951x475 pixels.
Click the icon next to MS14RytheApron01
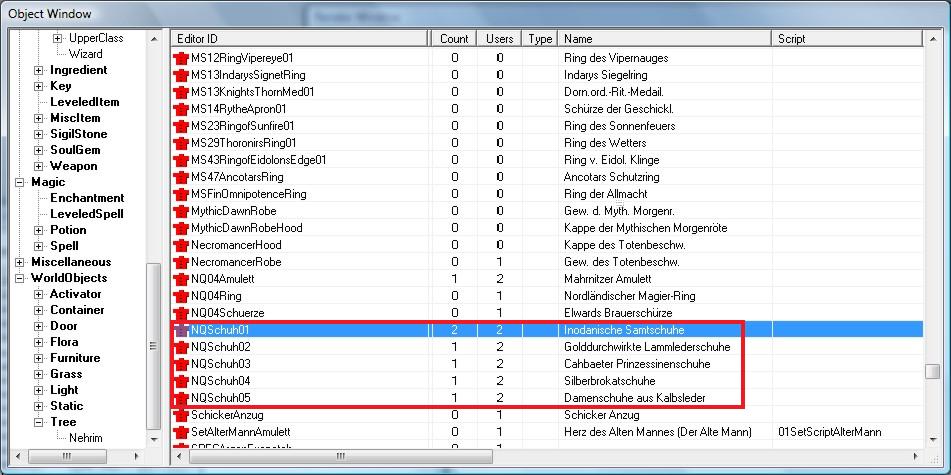coord(182,109)
